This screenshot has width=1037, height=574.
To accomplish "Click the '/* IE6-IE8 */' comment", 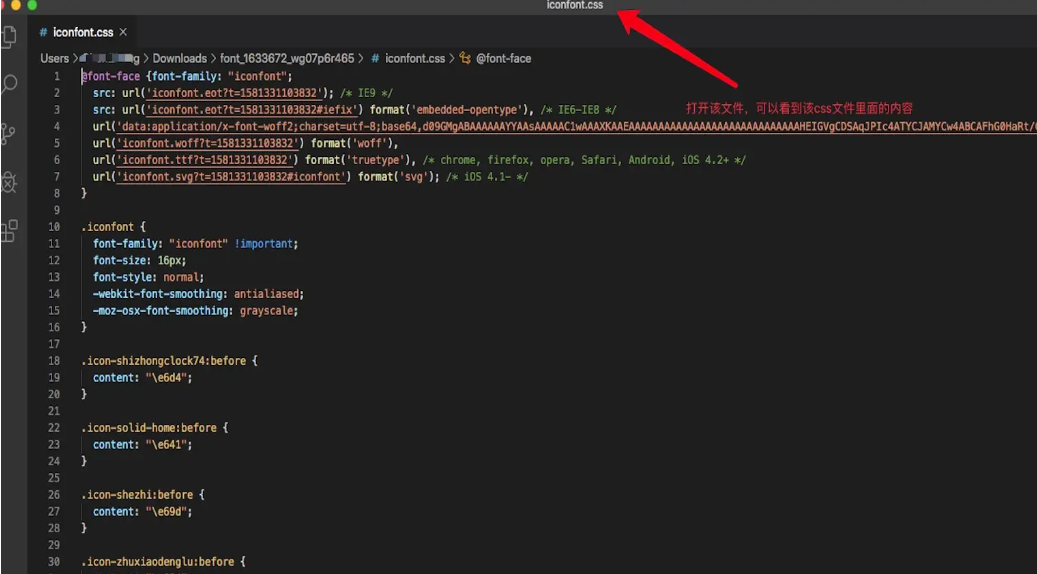I will coord(578,109).
